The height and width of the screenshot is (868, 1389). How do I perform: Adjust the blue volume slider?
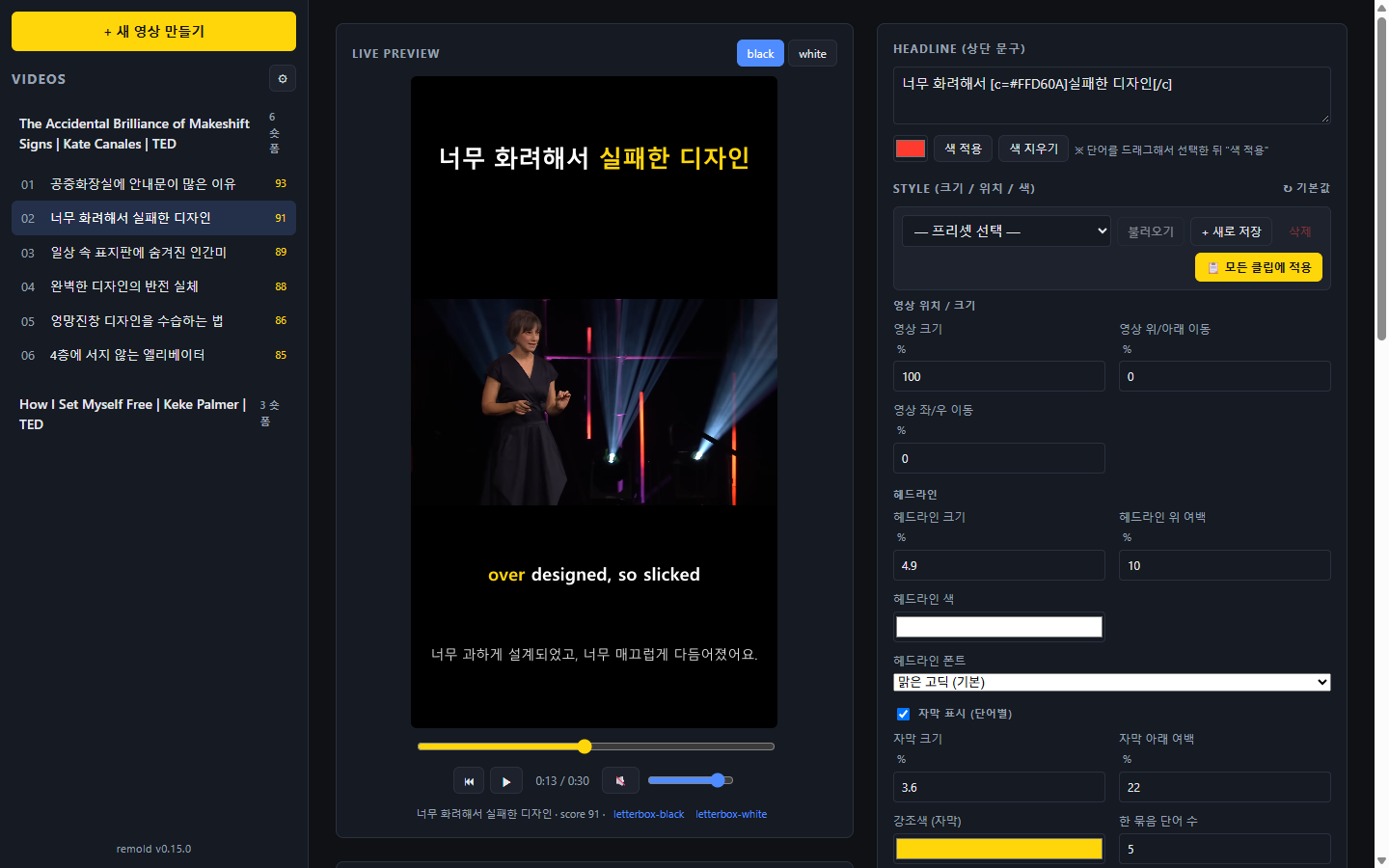click(691, 780)
